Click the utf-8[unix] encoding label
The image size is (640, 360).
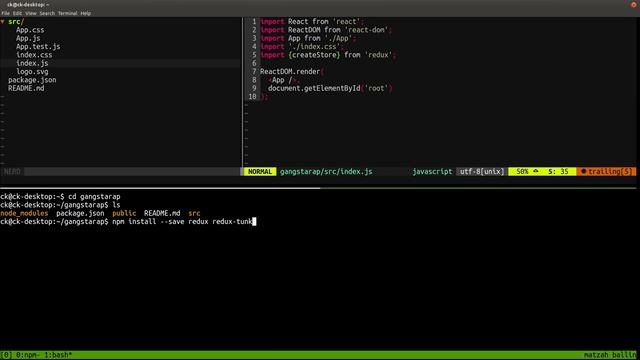coord(482,171)
